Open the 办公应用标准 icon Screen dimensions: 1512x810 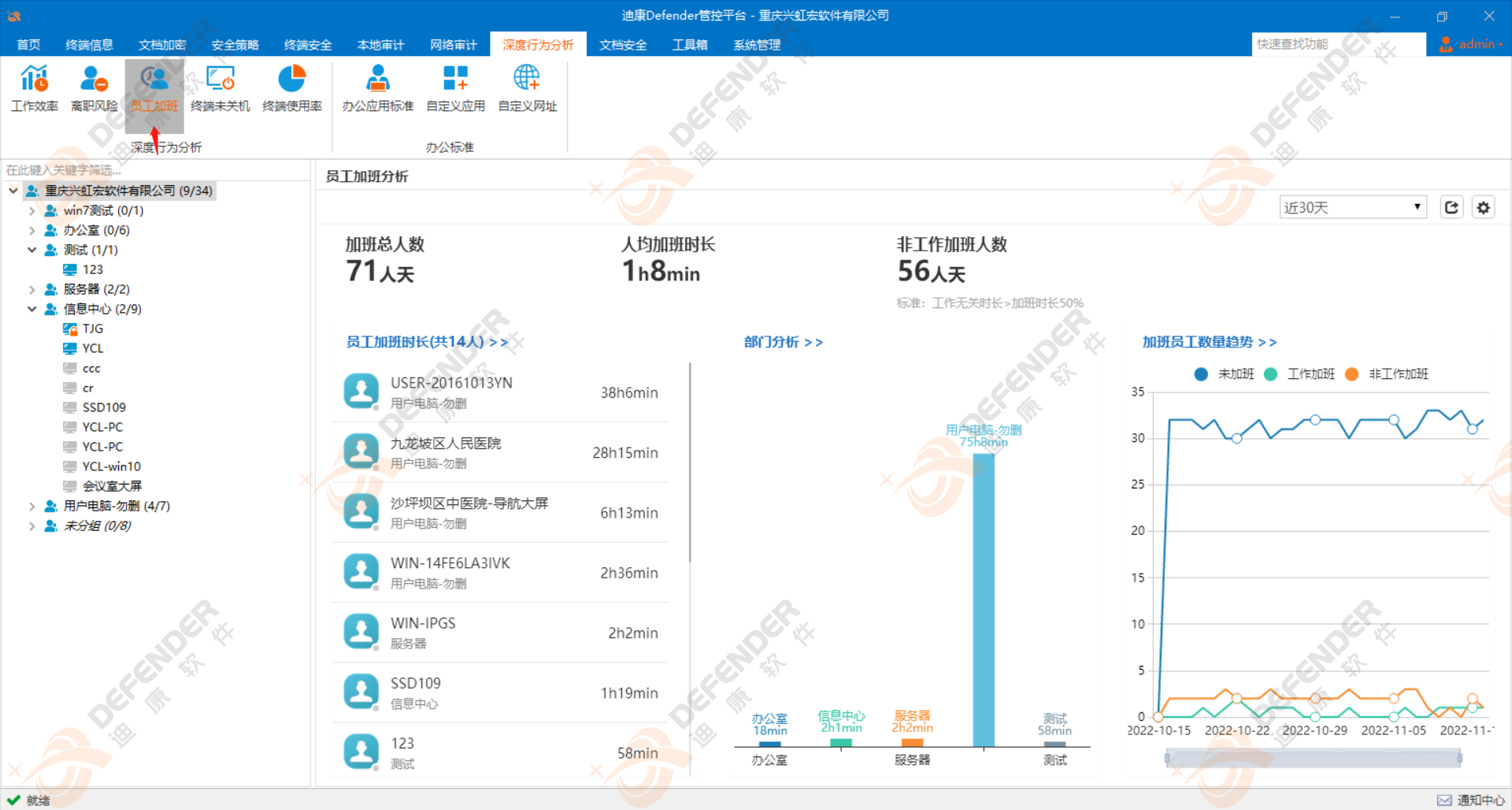pyautogui.click(x=378, y=89)
